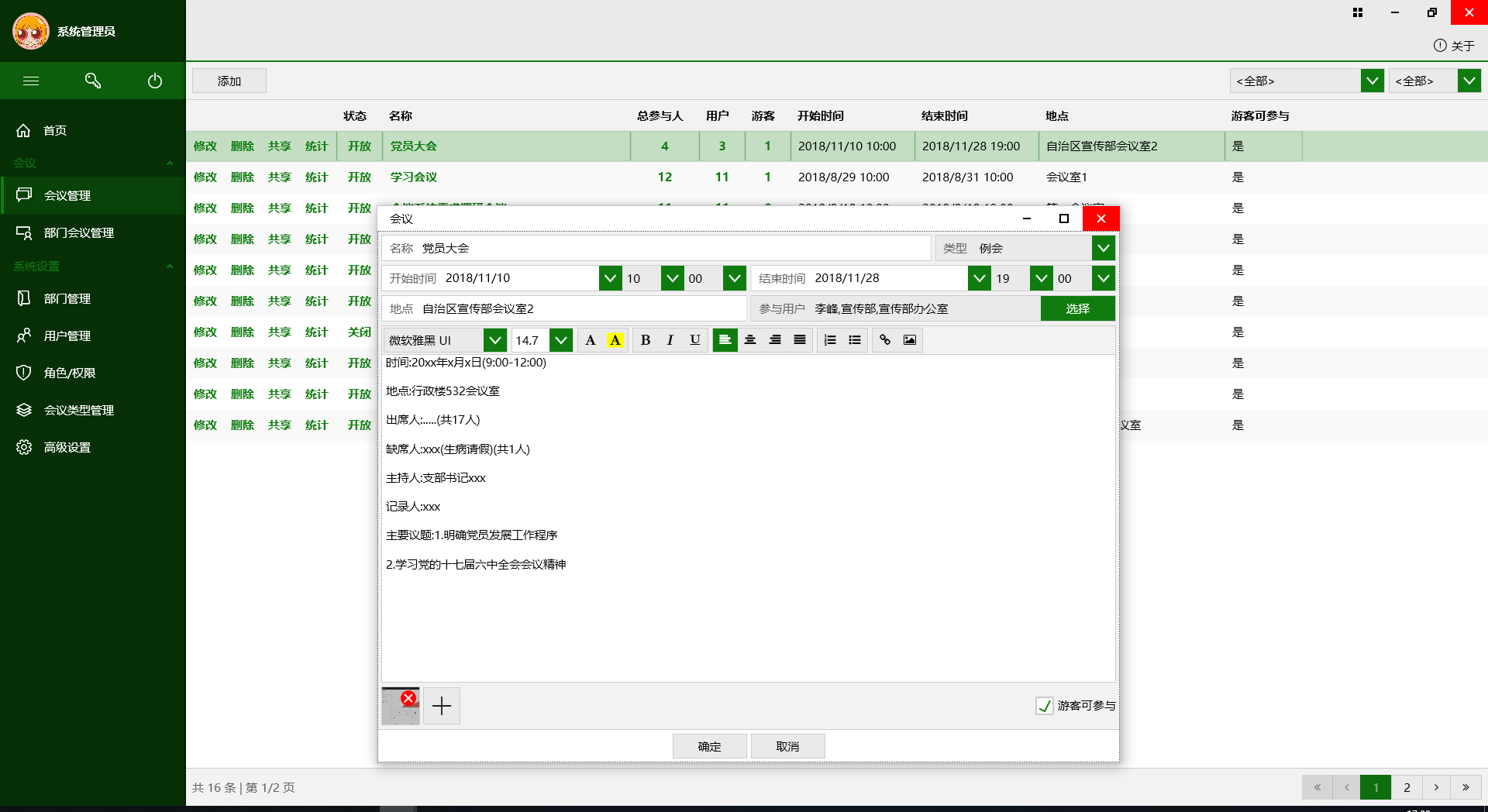Expand the font name dropdown
This screenshot has width=1488, height=812.
(494, 340)
